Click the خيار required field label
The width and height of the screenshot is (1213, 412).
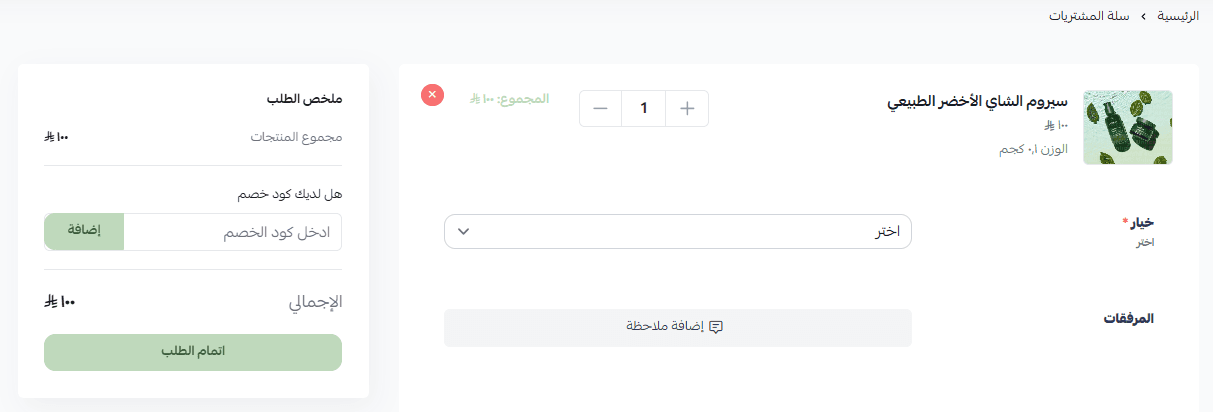pyautogui.click(x=1140, y=222)
